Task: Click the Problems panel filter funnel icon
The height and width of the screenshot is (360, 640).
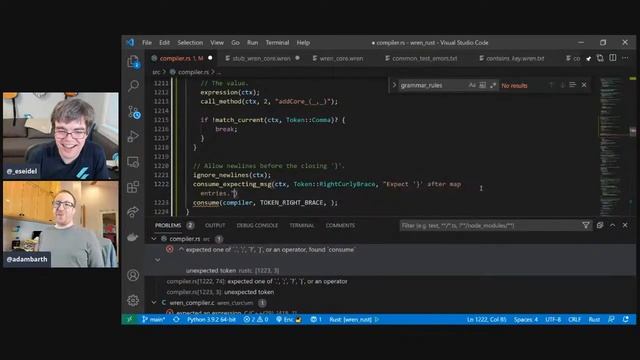Action: click(586, 225)
